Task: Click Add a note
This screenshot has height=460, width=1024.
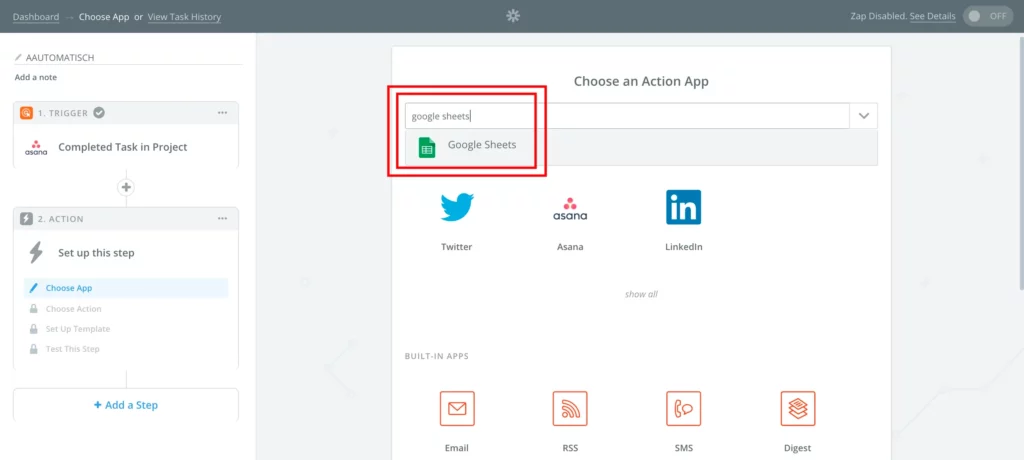Action: (36, 77)
